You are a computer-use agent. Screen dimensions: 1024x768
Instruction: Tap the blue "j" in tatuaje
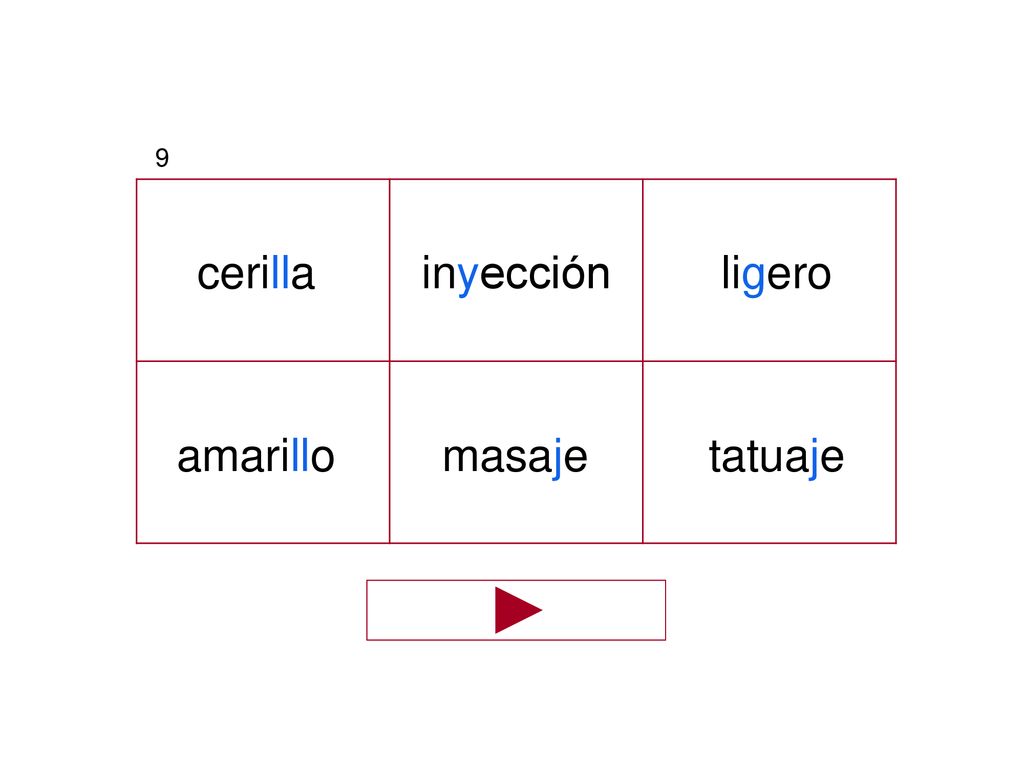point(814,458)
